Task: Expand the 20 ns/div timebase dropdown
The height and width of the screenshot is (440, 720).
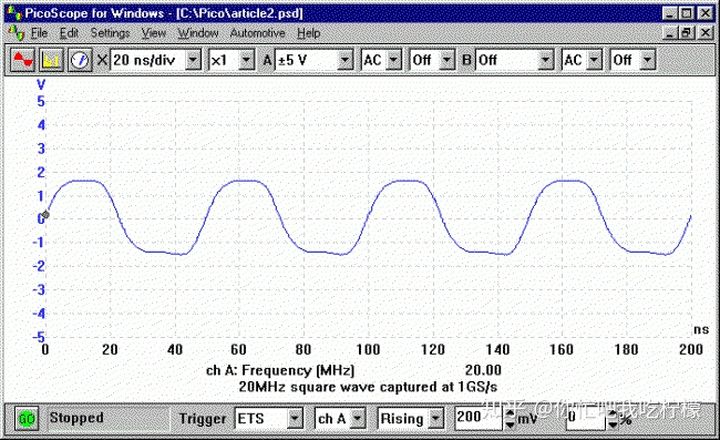Action: [193, 60]
